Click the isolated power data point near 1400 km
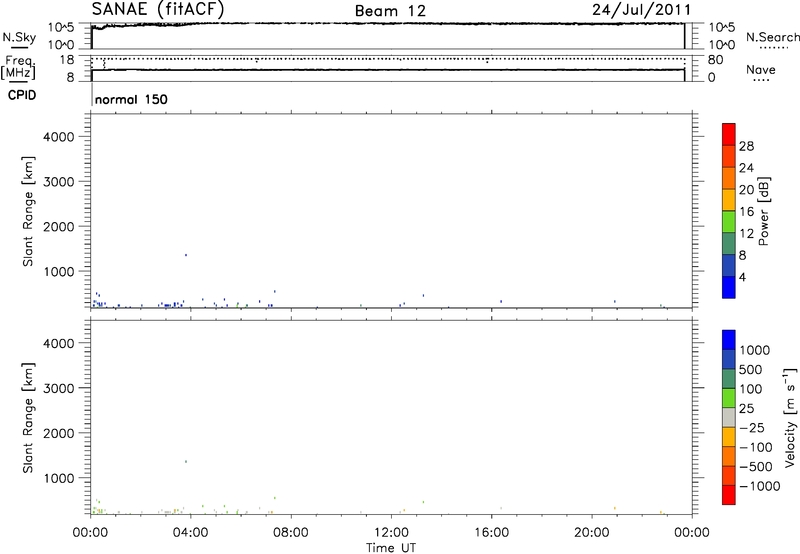This screenshot has width=800, height=554. point(186,255)
